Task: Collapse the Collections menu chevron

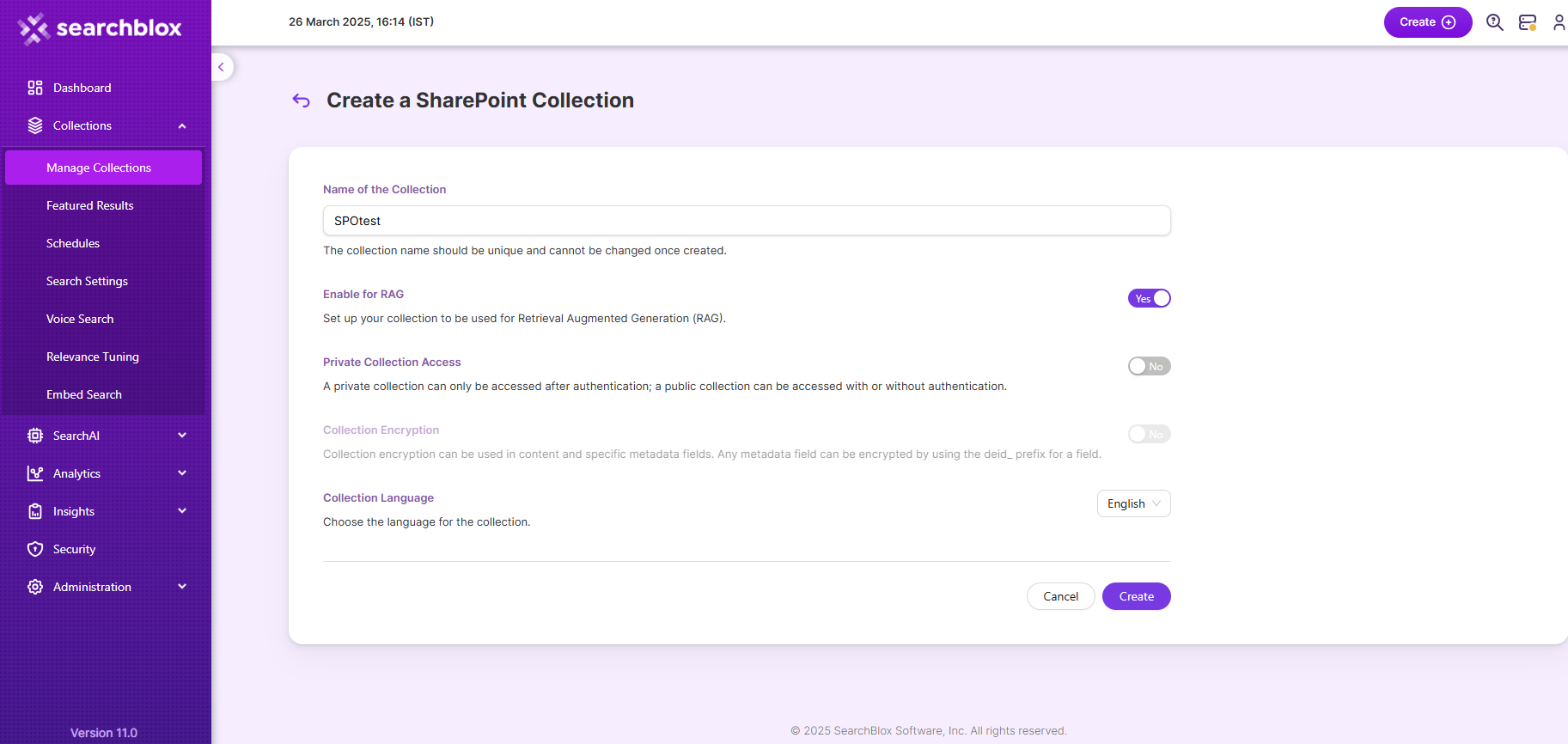Action: (182, 126)
